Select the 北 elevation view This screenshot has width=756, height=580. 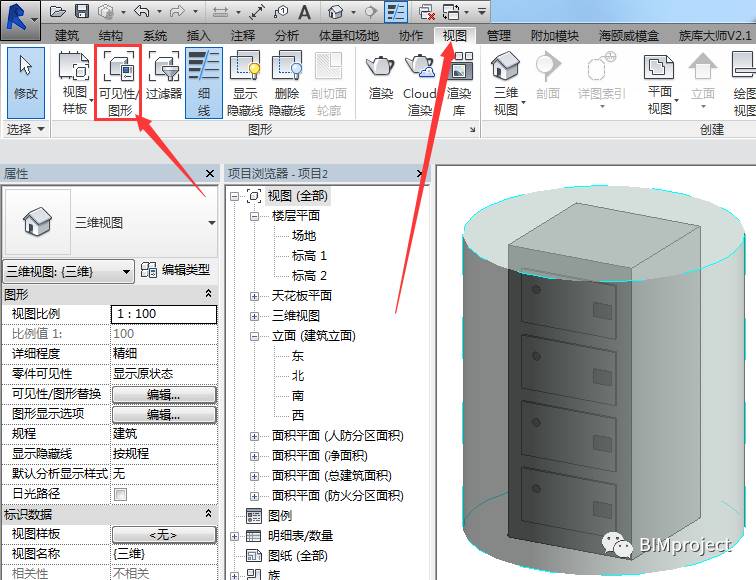pos(297,376)
